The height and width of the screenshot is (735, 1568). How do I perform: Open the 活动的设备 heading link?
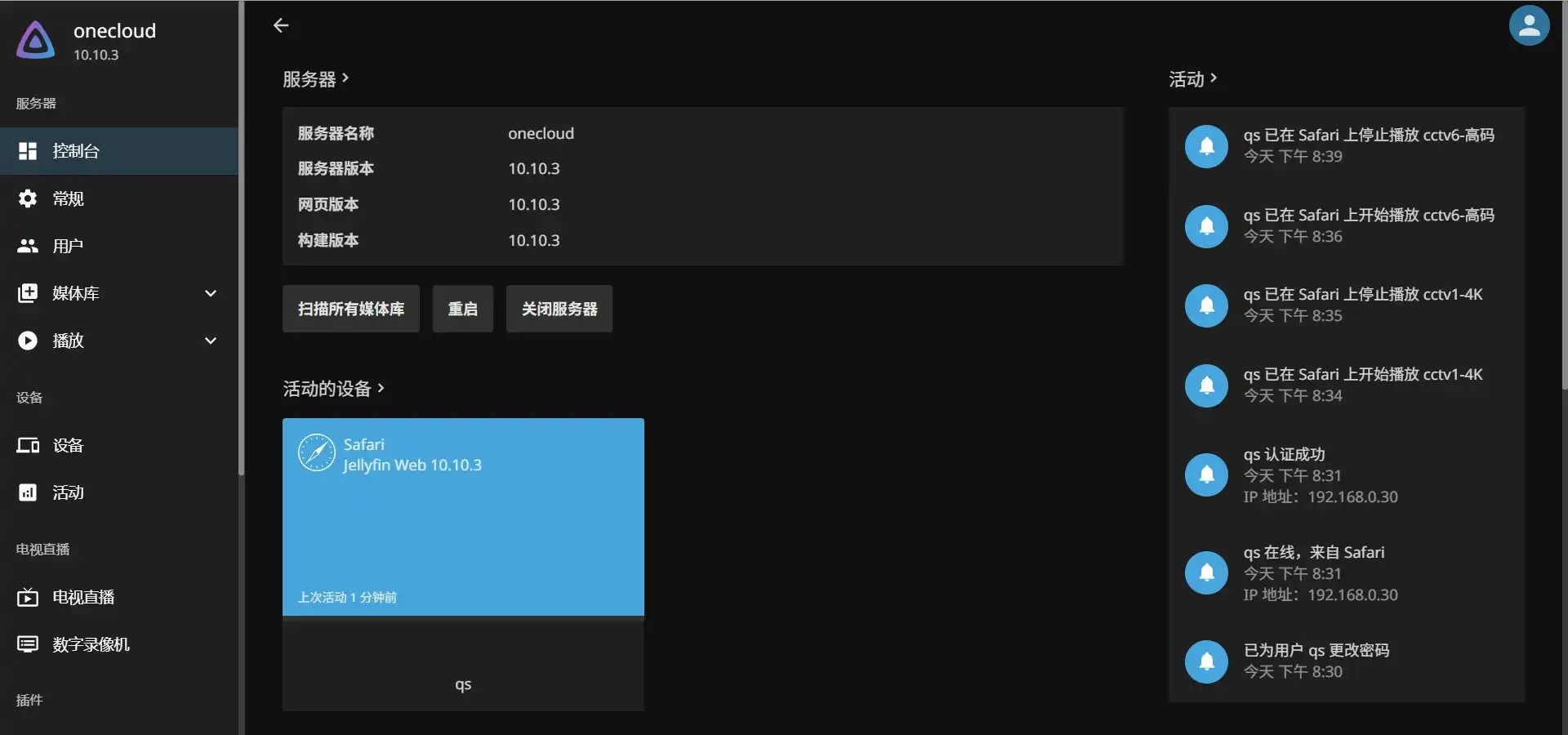[333, 389]
